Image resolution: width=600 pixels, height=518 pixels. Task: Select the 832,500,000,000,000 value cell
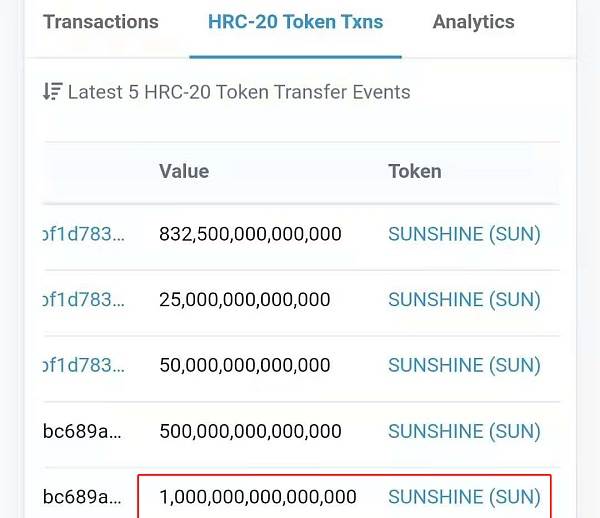click(x=250, y=234)
